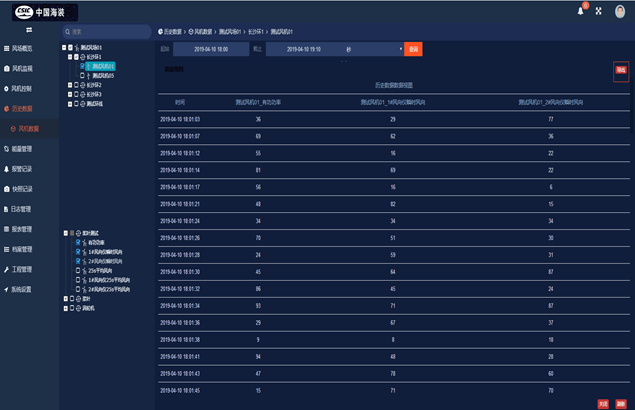This screenshot has height=410, width=635.
Task: Collapse the sidebar with the hamburger icon
Action: tap(7, 32)
